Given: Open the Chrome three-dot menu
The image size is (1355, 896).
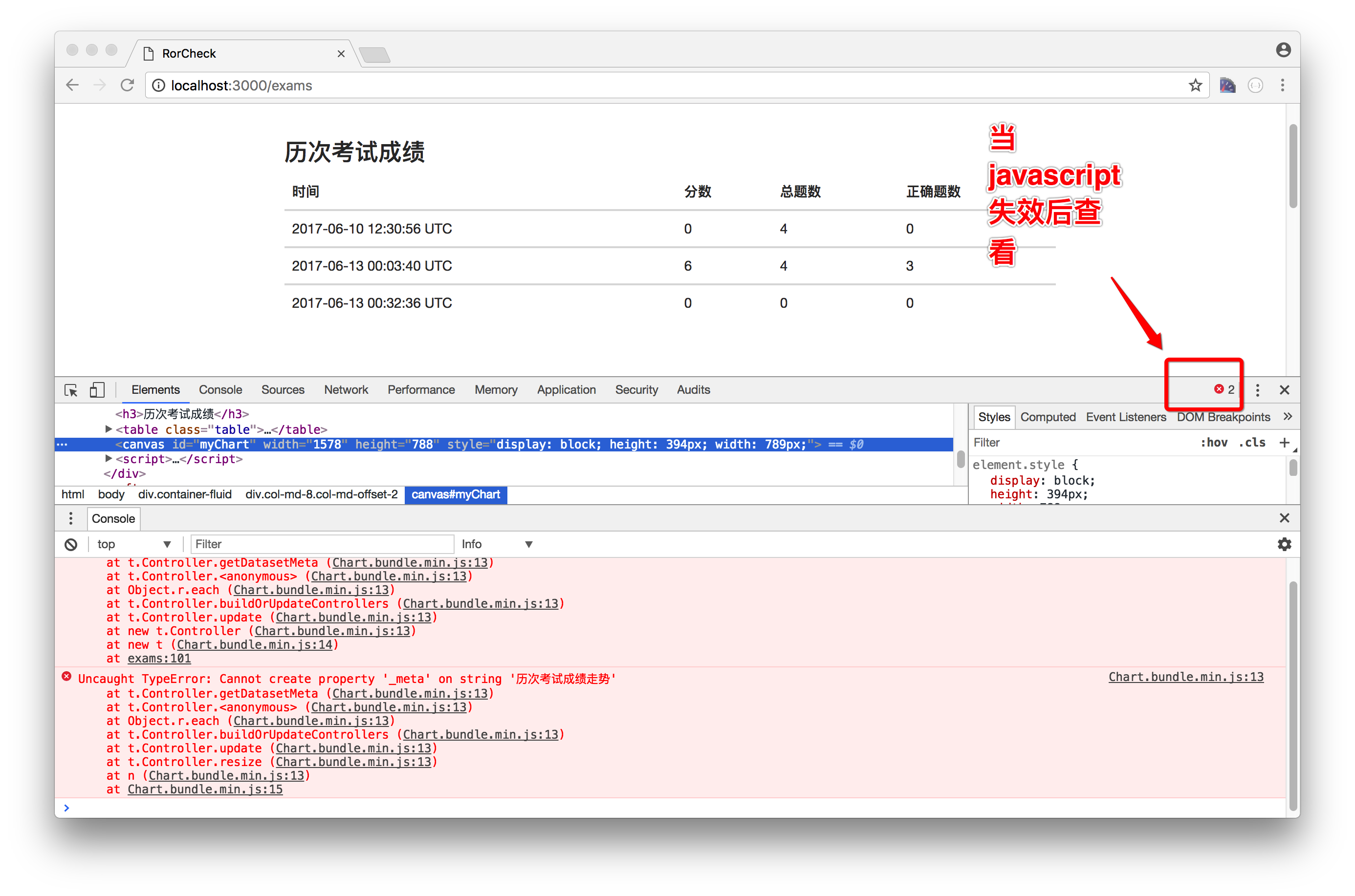Looking at the screenshot, I should click(x=1282, y=85).
